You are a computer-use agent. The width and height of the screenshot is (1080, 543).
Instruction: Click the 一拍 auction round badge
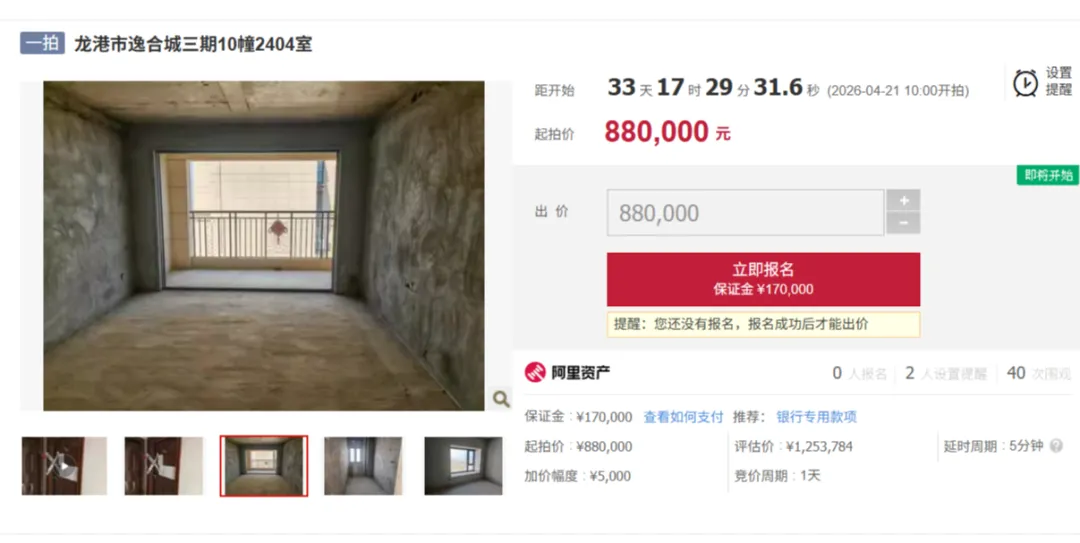42,43
